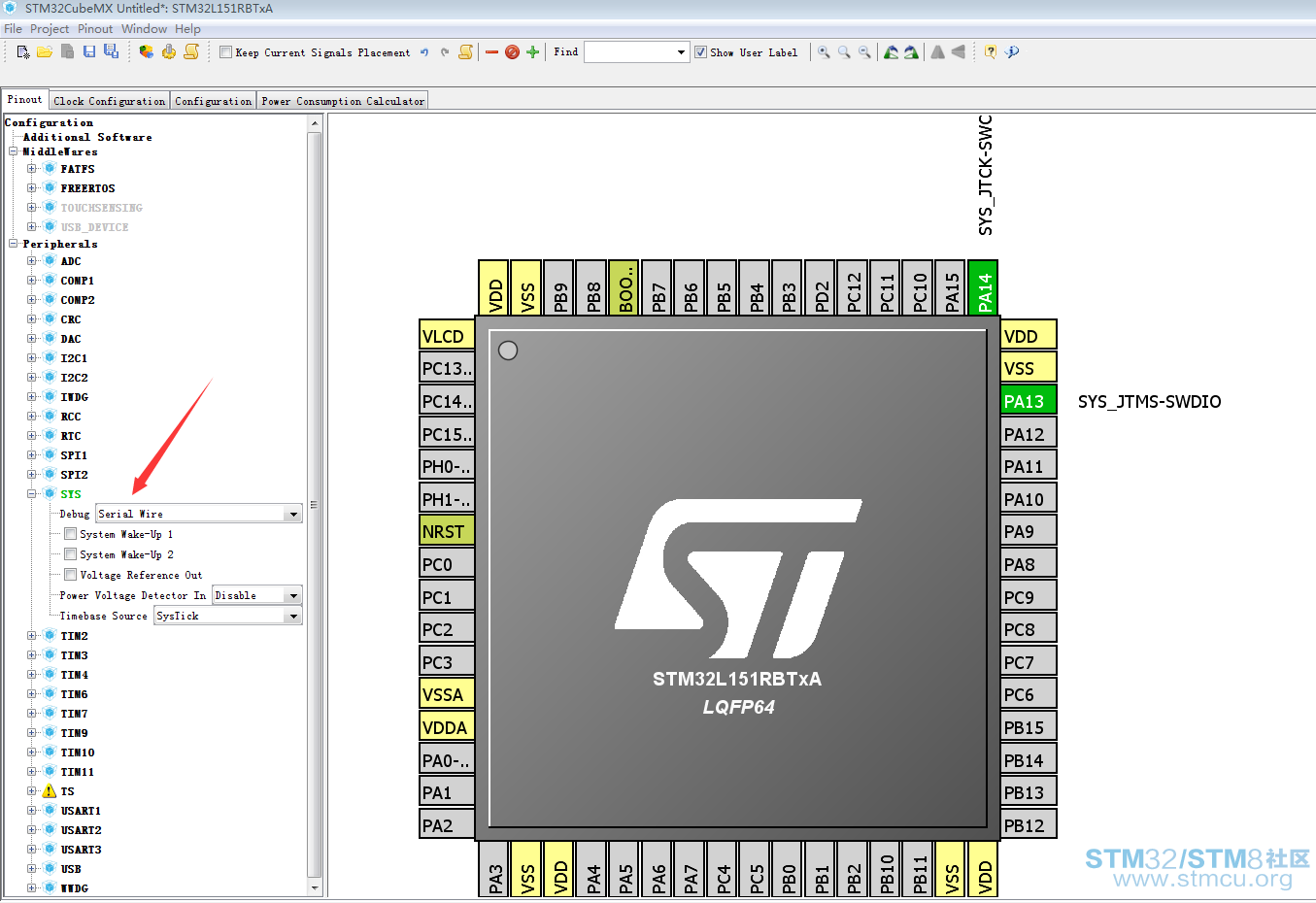Viewport: 1316px width, 903px height.
Task: Open the Window menu
Action: click(144, 29)
